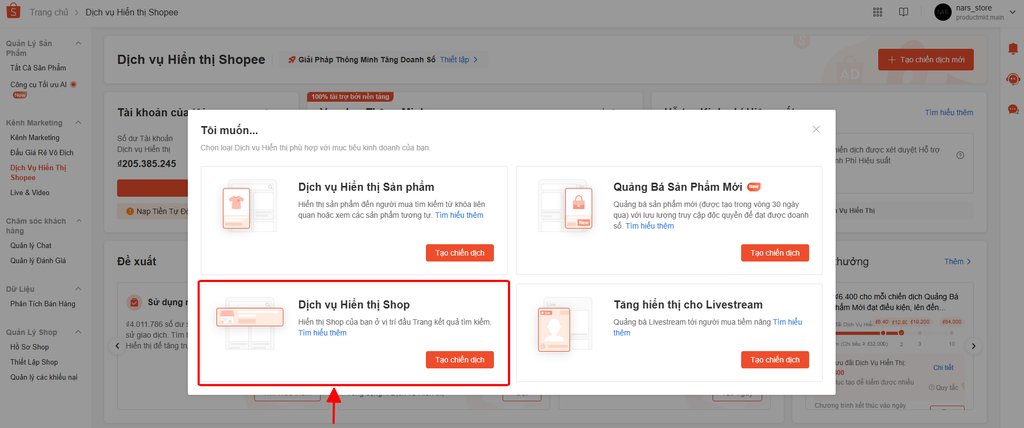The width and height of the screenshot is (1024, 428).
Task: Go to Trang chủ breadcrumb
Action: [49, 12]
